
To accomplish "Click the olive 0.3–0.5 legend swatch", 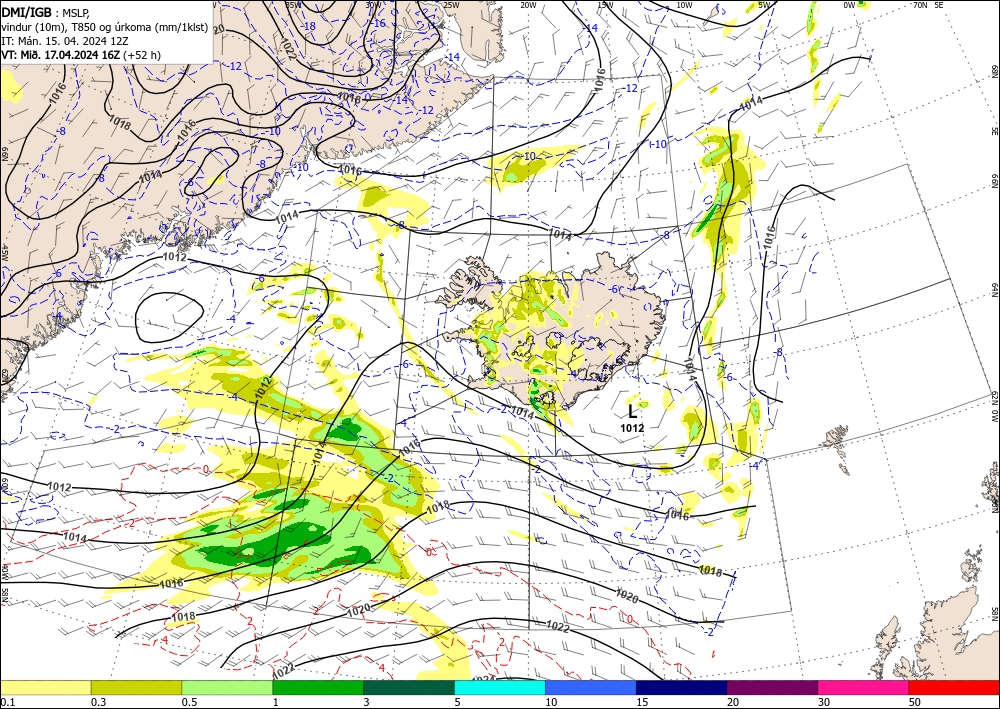I will [x=136, y=687].
